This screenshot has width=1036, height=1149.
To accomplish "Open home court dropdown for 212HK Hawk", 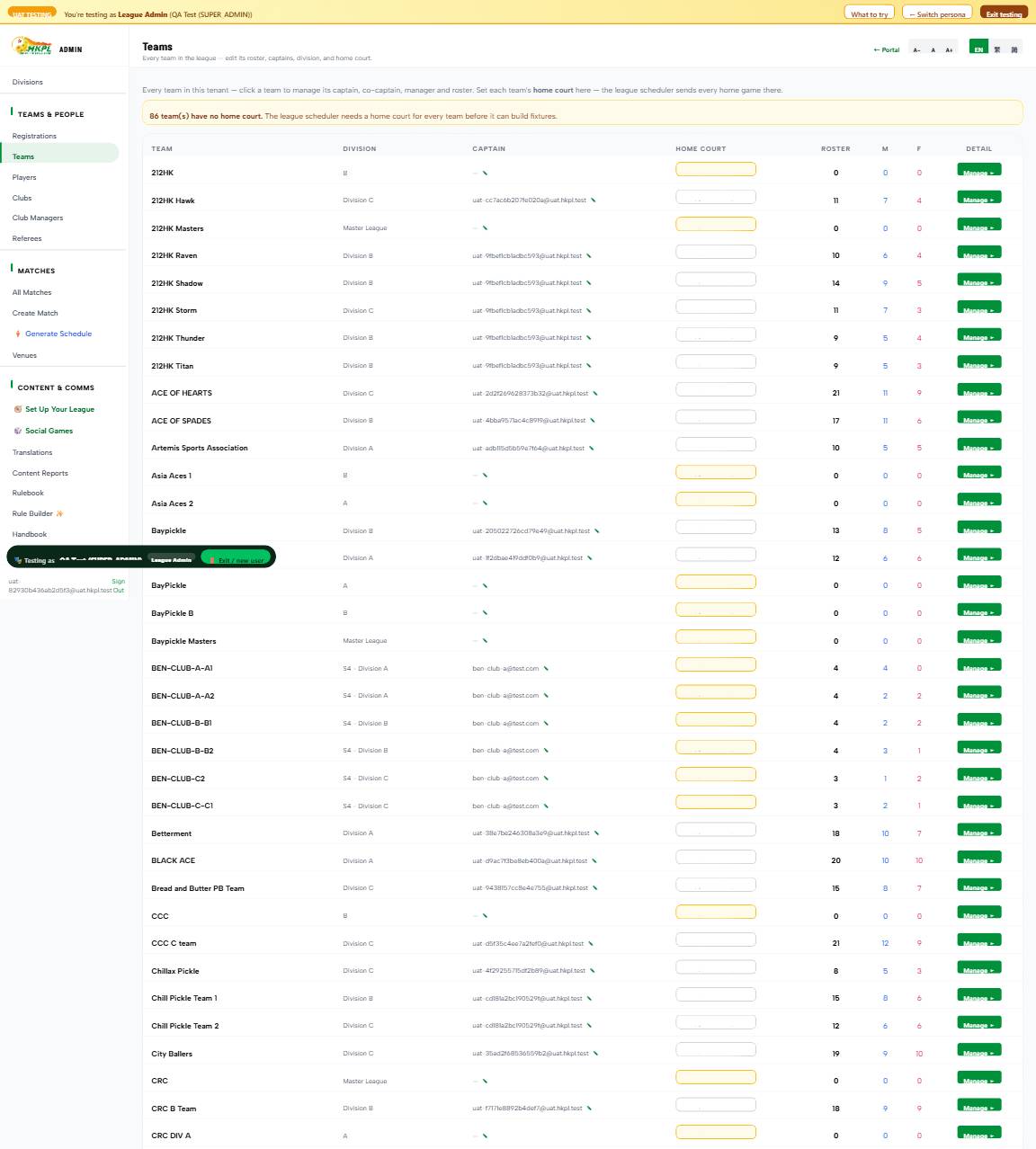I will point(716,197).
